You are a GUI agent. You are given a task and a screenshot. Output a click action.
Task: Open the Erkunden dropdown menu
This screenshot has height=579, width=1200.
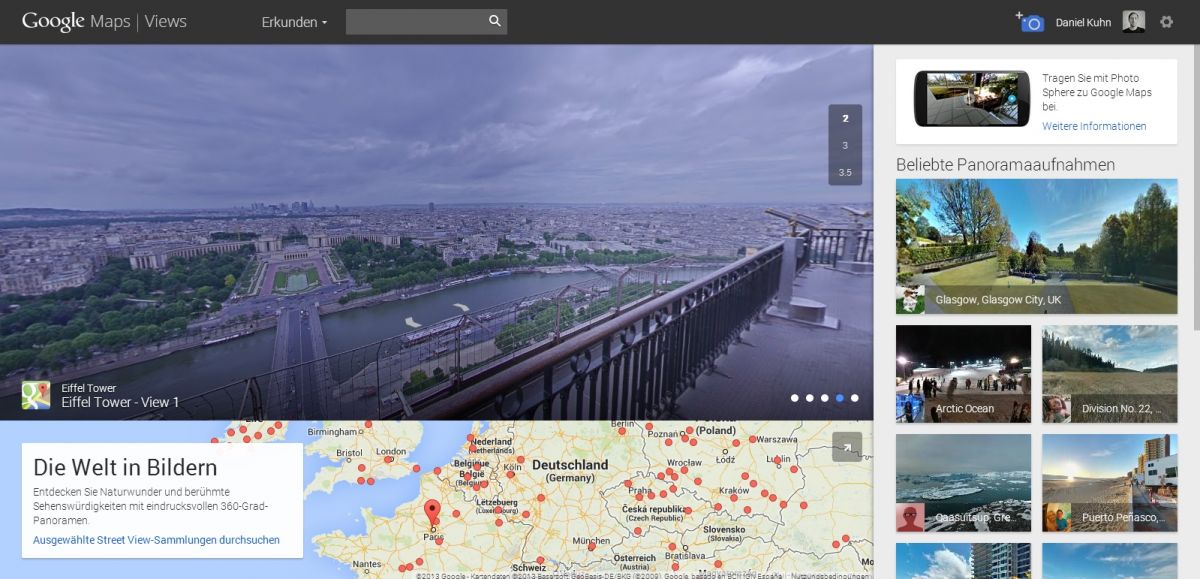pos(294,22)
